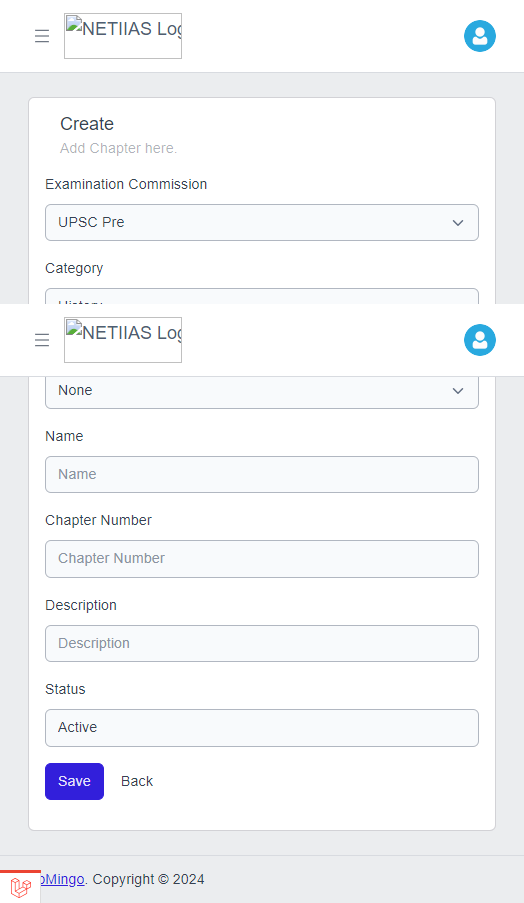Click the Chapter Number label text
Image resolution: width=524 pixels, height=903 pixels.
click(98, 520)
